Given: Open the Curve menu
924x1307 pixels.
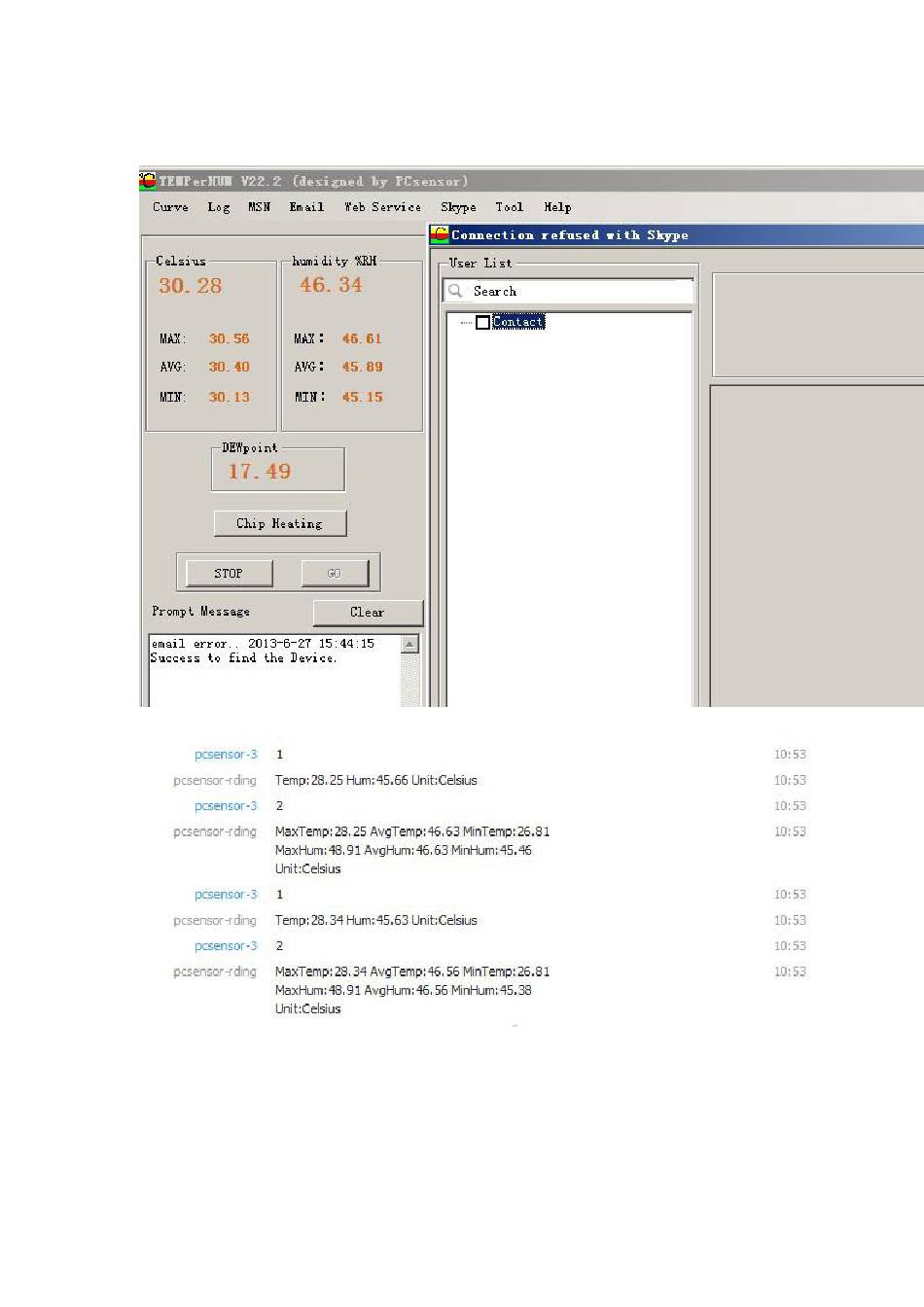Looking at the screenshot, I should [170, 207].
